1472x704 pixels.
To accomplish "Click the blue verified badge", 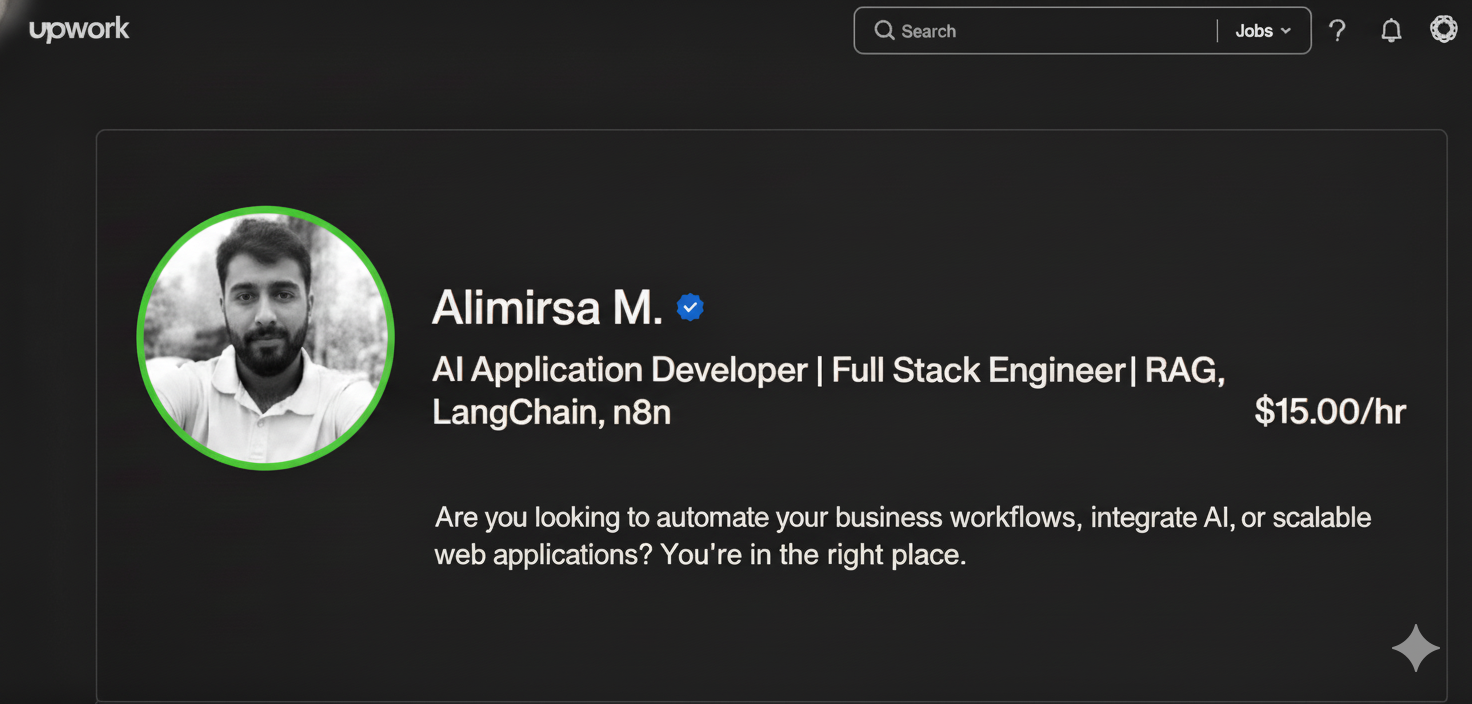I will (x=690, y=308).
